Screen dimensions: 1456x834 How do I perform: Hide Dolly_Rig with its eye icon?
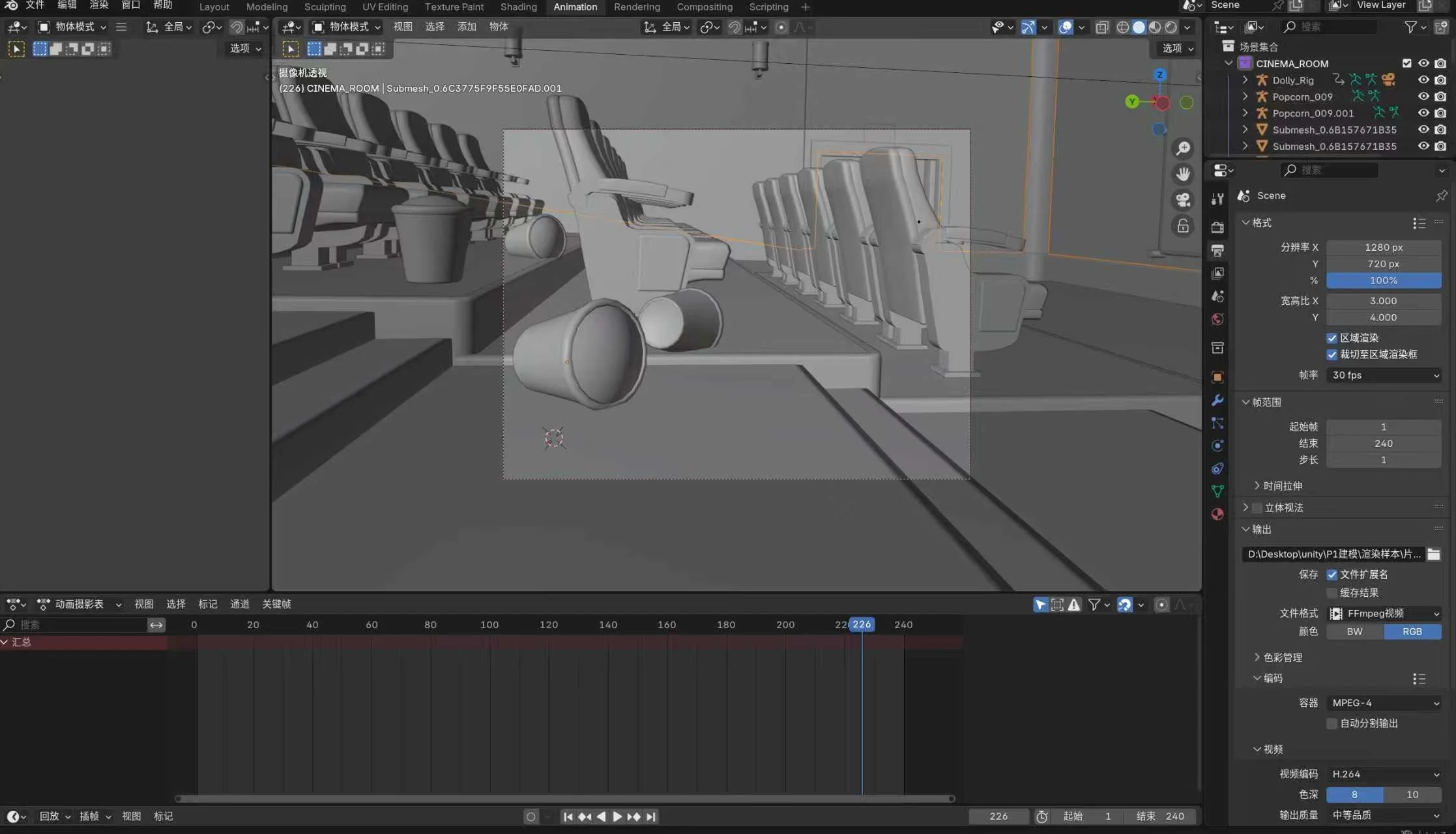[x=1423, y=80]
